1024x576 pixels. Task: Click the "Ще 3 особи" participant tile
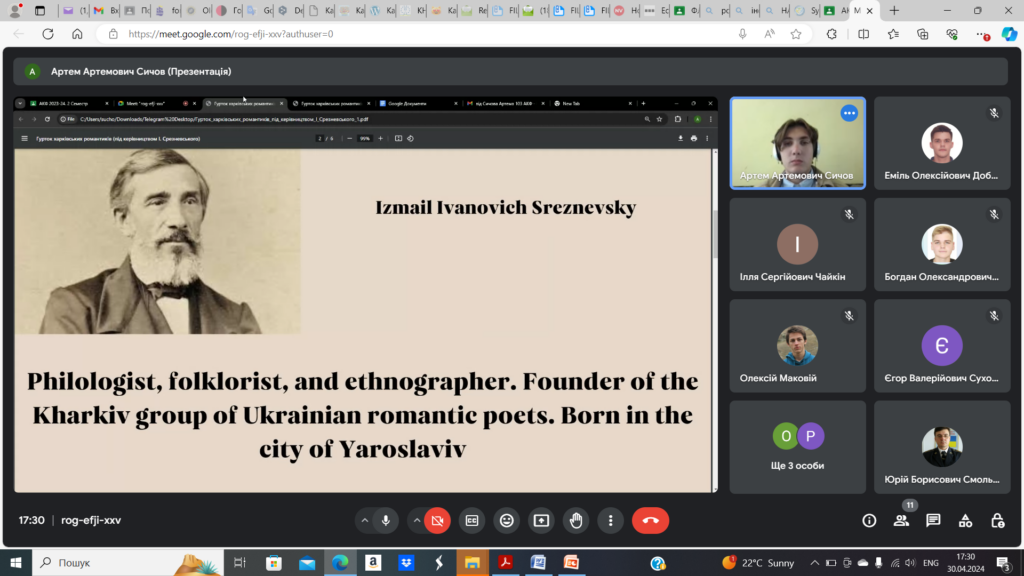[797, 446]
